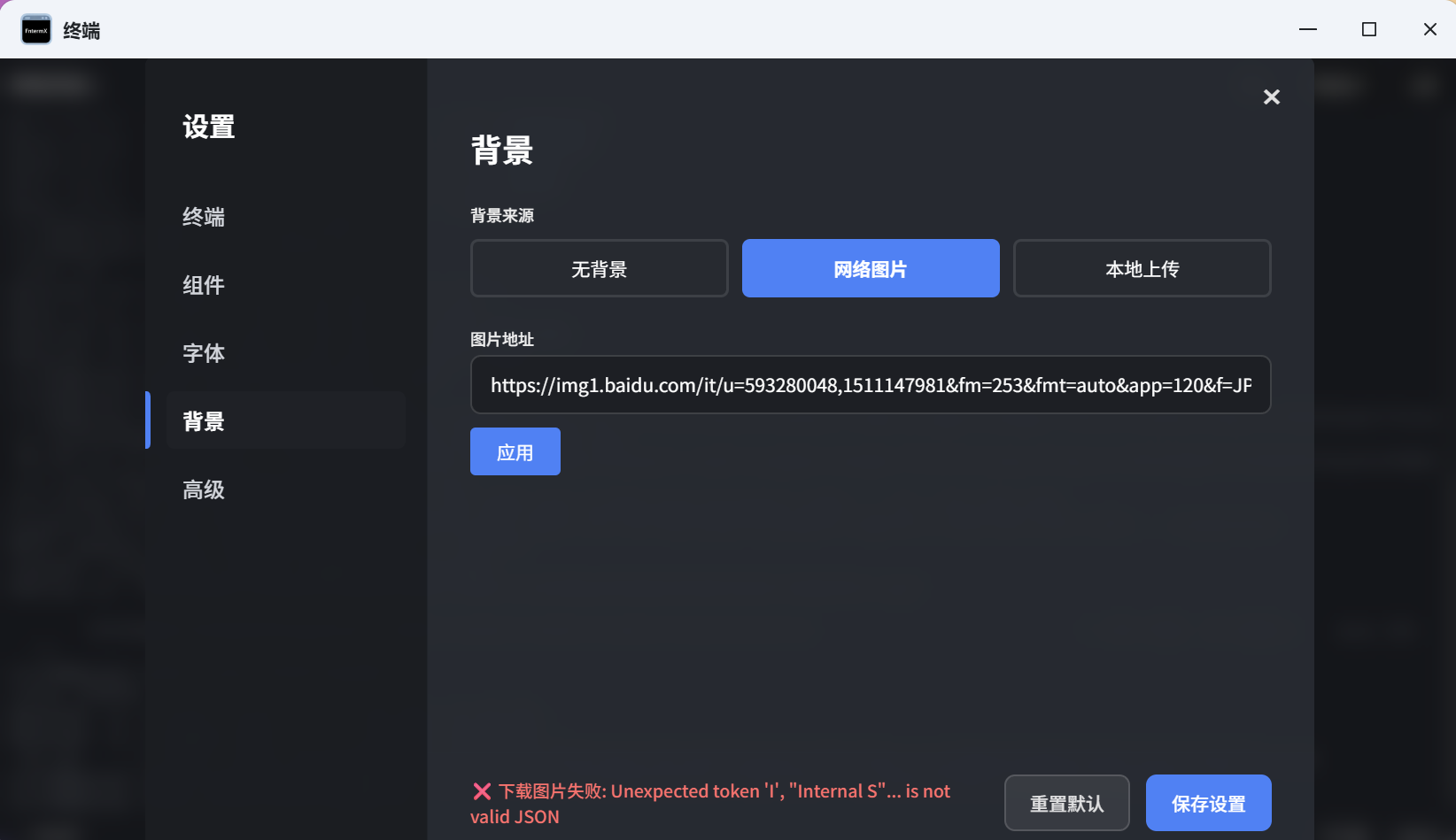Click the minimize icon in the title bar
The height and width of the screenshot is (840, 1456).
click(1307, 29)
